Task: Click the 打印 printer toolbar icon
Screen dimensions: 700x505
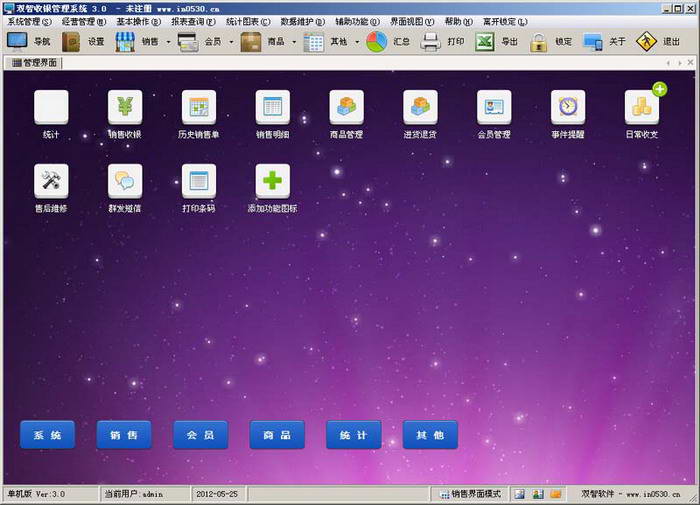Action: [430, 42]
